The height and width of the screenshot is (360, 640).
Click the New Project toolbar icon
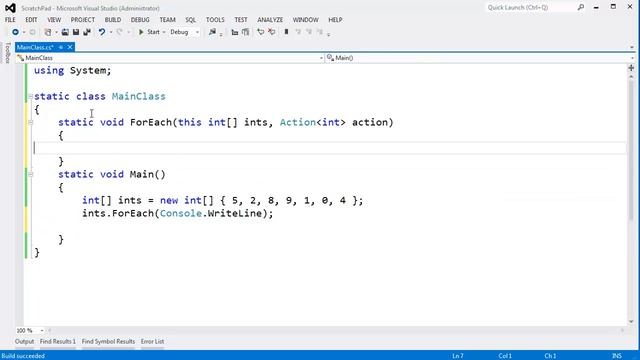point(48,32)
